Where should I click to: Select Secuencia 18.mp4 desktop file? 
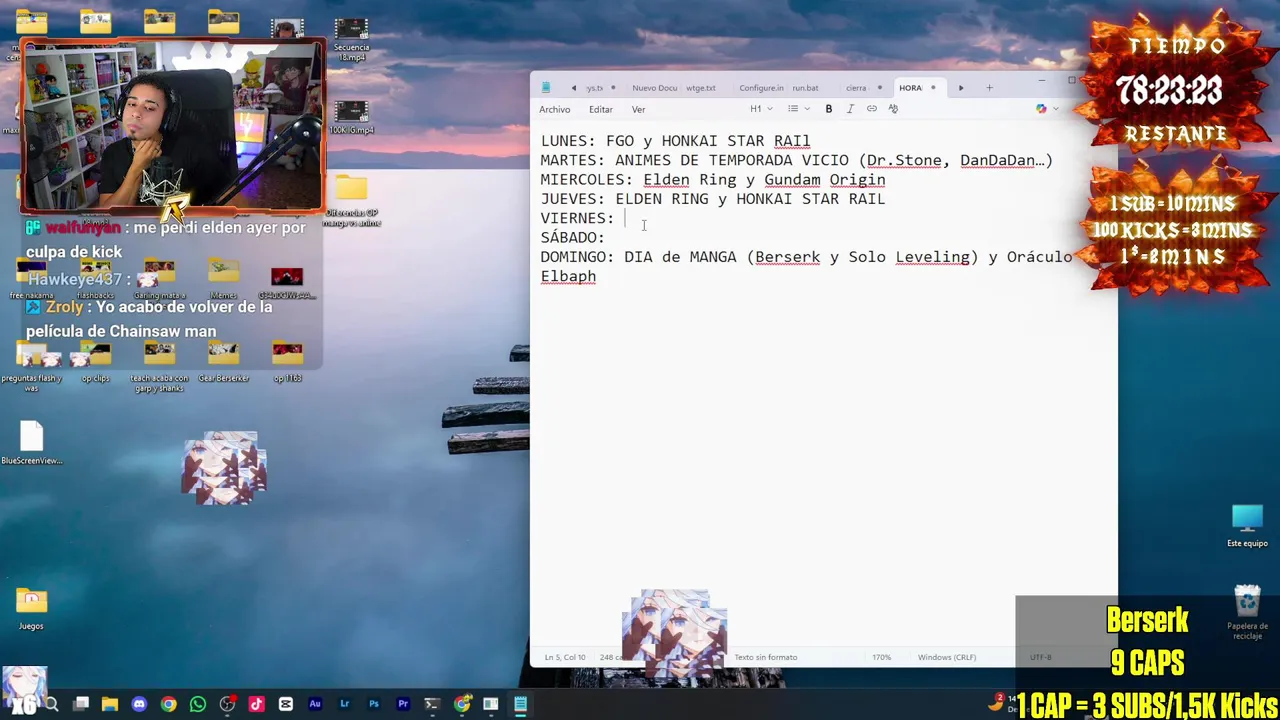click(x=351, y=38)
